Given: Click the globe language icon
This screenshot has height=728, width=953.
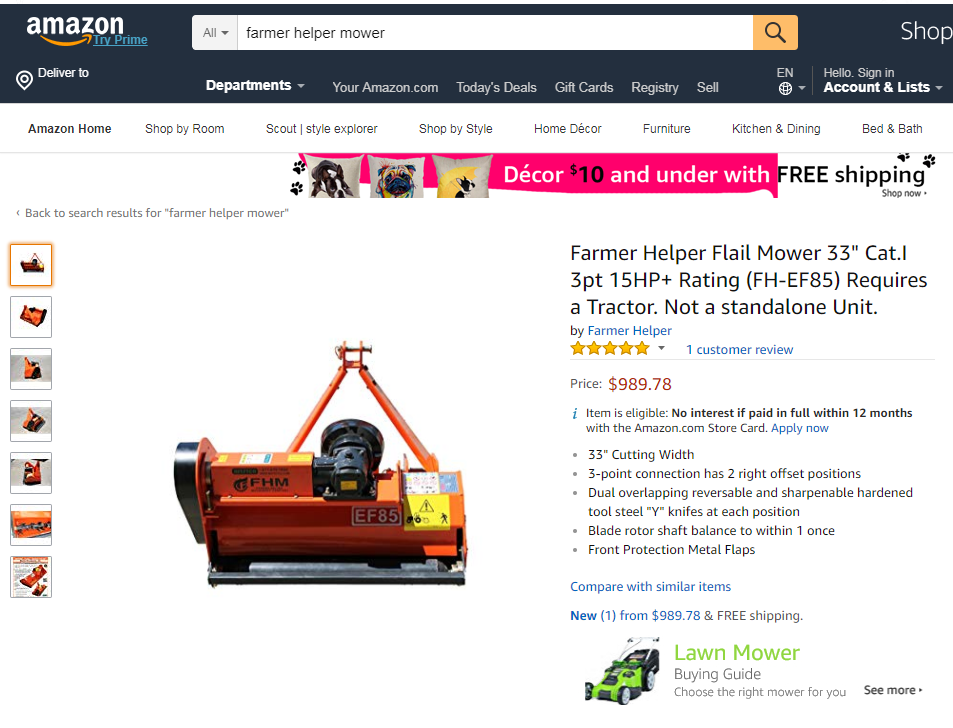Looking at the screenshot, I should click(785, 89).
